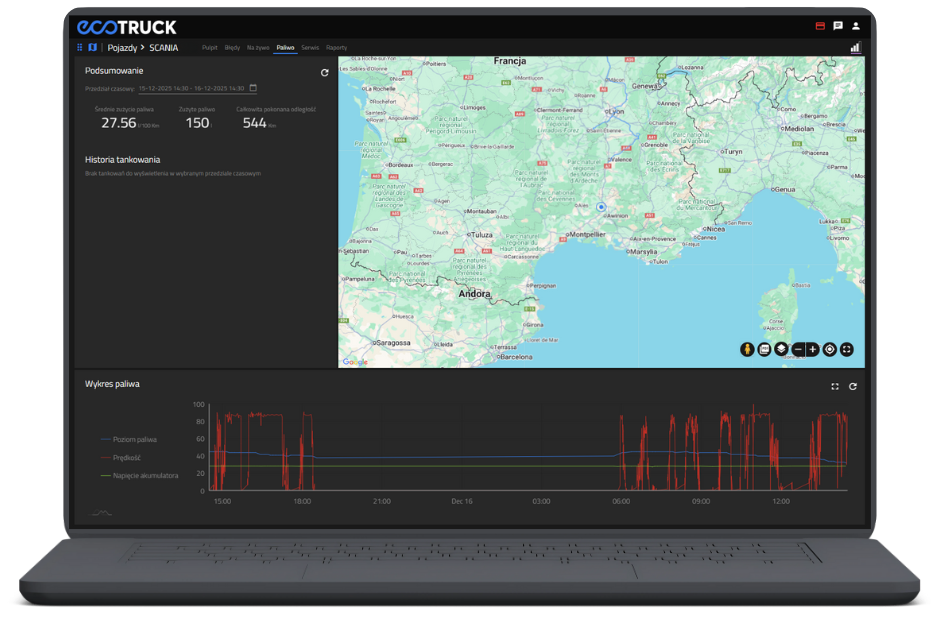940x633 pixels.
Task: Switch to the Raporty tab
Action: (x=337, y=47)
